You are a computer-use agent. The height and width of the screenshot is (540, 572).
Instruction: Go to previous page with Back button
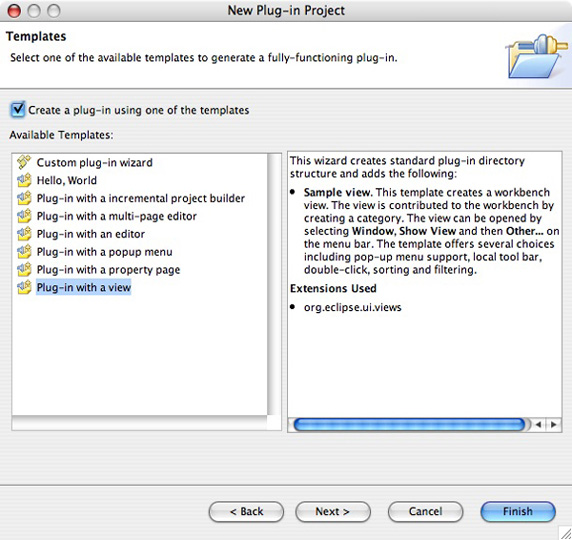click(246, 512)
